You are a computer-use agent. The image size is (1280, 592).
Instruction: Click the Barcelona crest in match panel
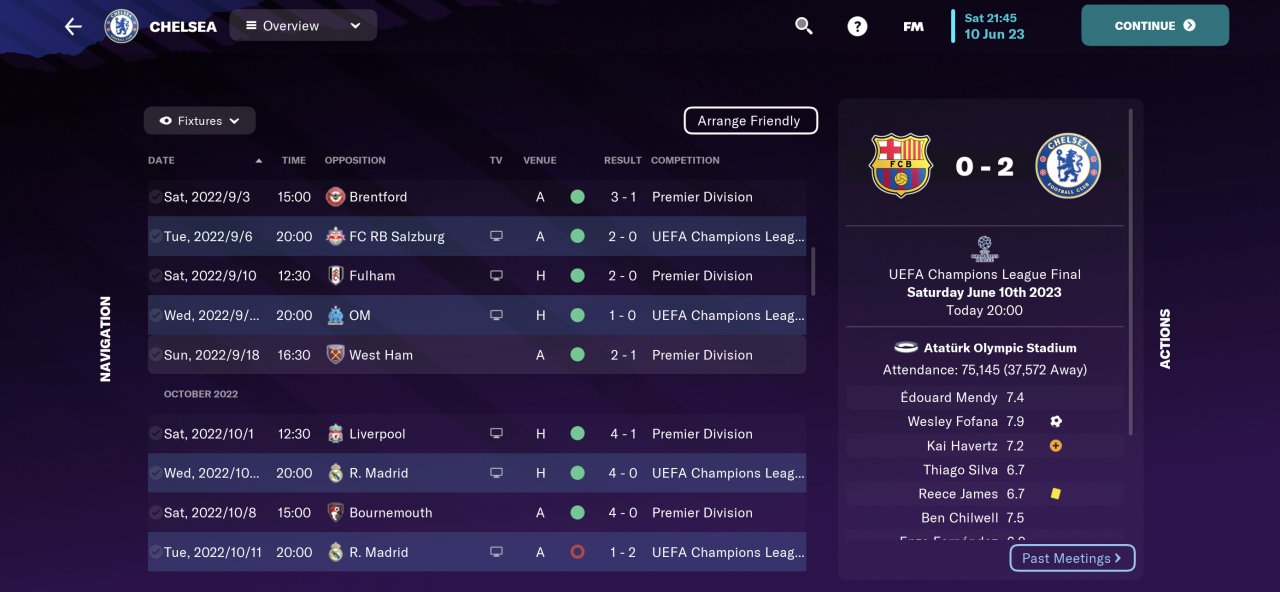point(901,166)
